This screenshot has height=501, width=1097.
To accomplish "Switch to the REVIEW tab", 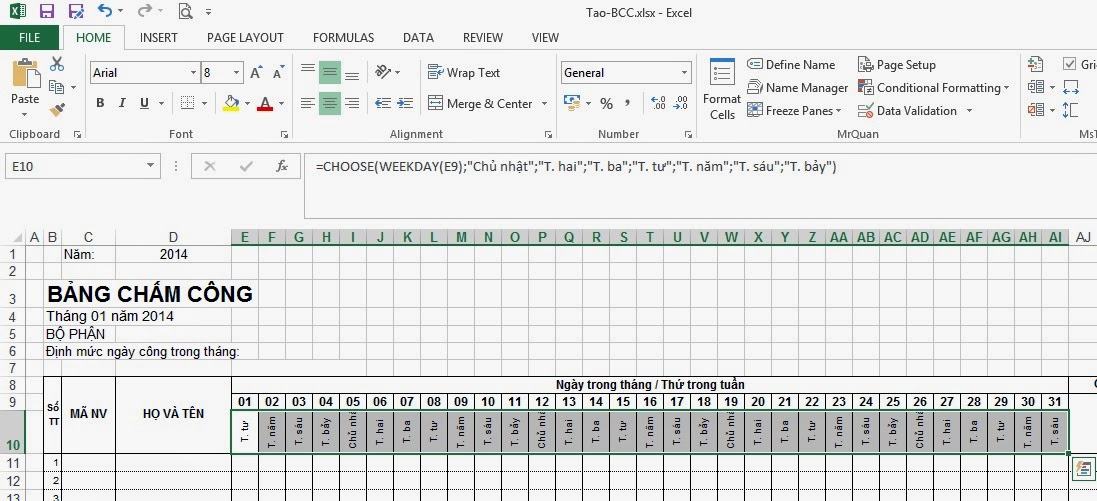I will [483, 38].
